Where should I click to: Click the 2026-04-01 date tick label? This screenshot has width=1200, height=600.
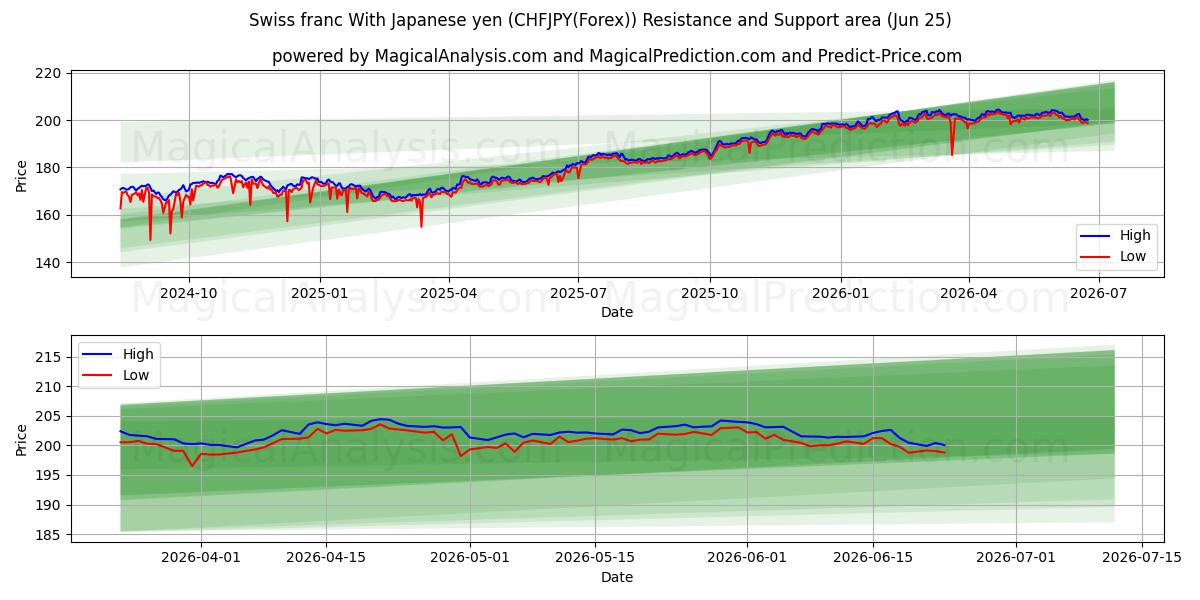pos(202,558)
